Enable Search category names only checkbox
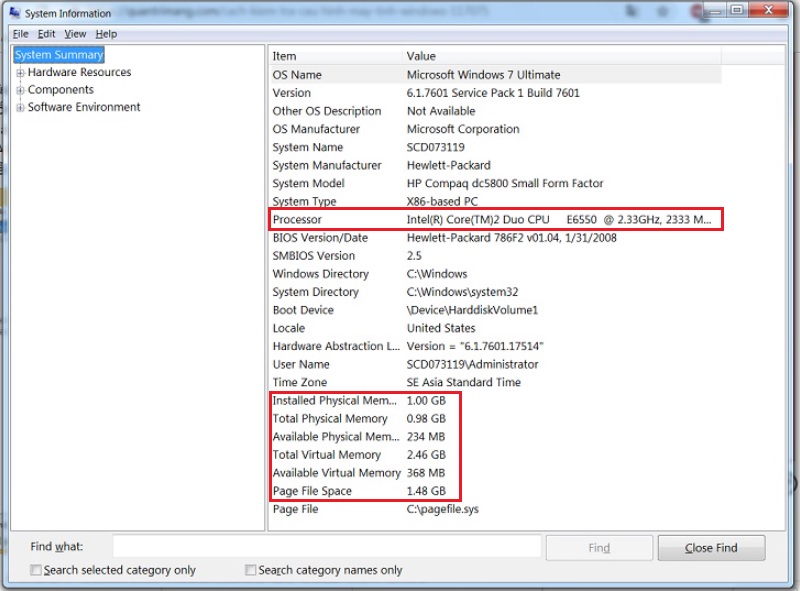The image size is (800, 591). [x=251, y=570]
